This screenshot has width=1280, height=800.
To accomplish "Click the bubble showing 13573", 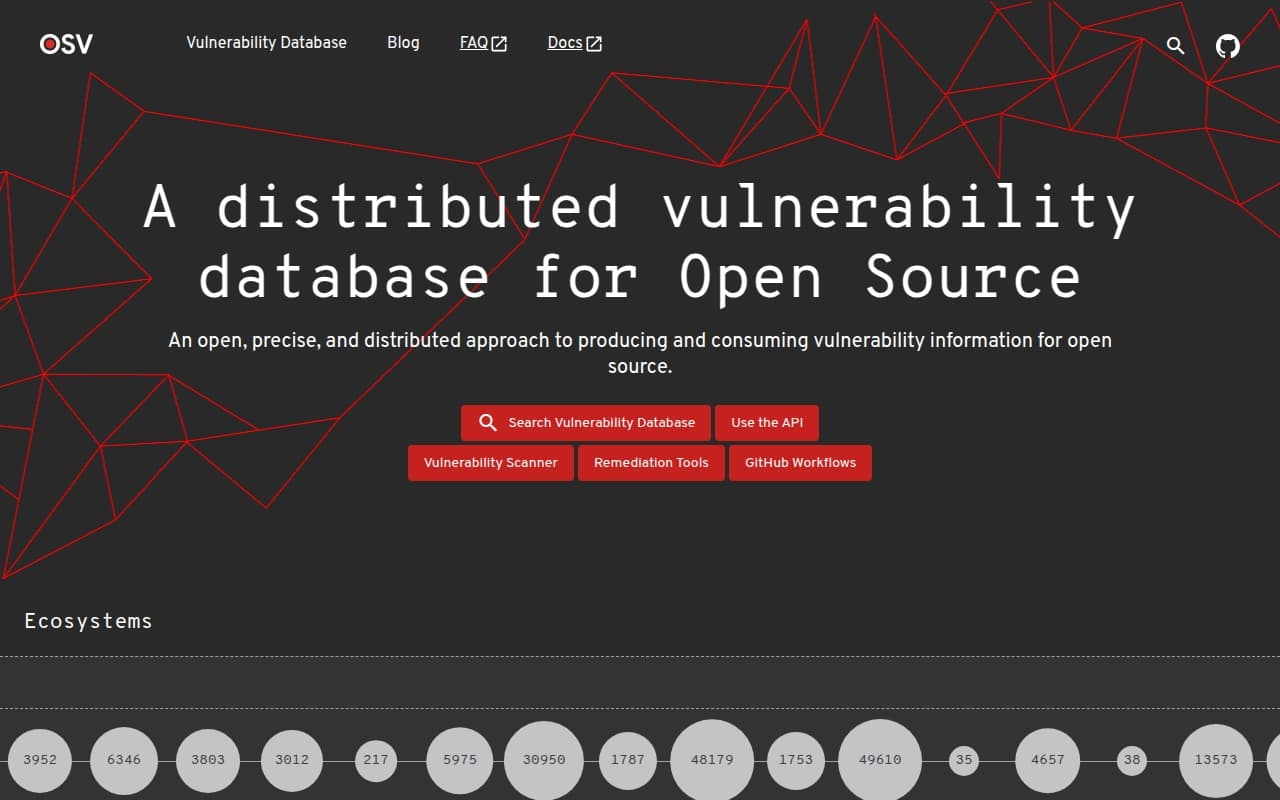I will 1215,760.
